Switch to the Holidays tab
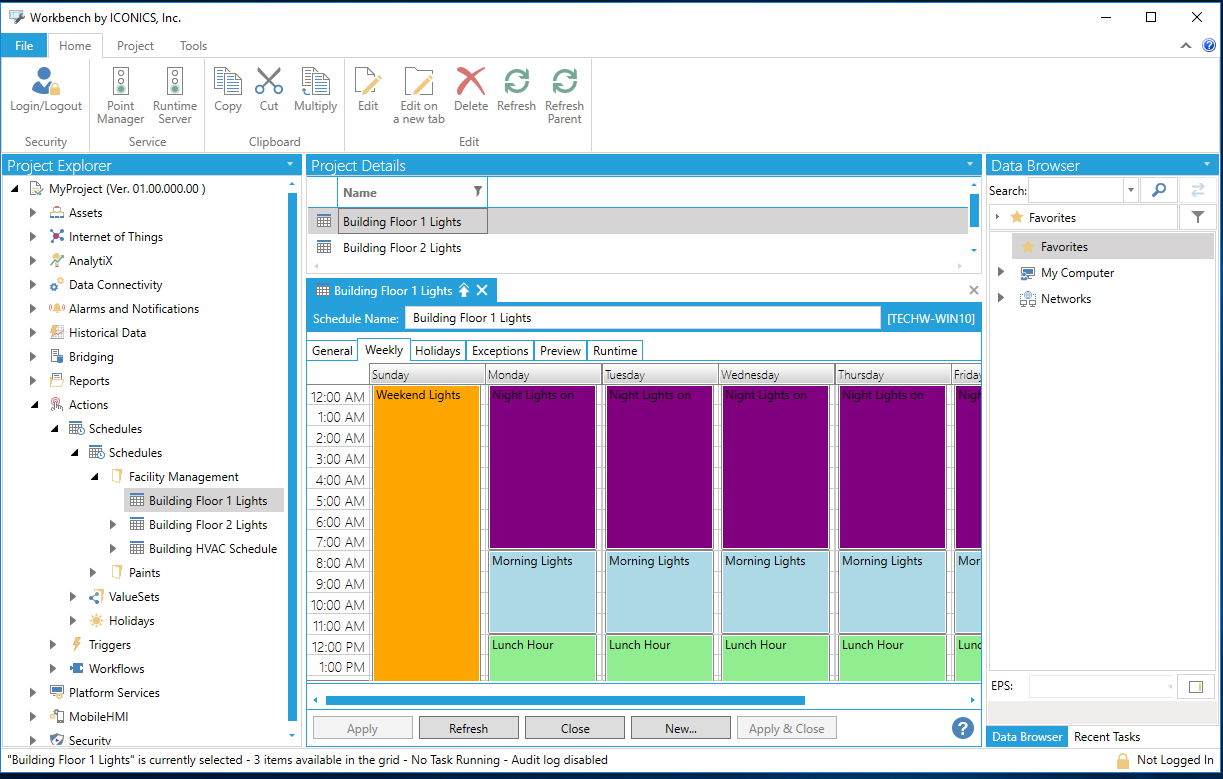This screenshot has height=779, width=1223. click(437, 350)
